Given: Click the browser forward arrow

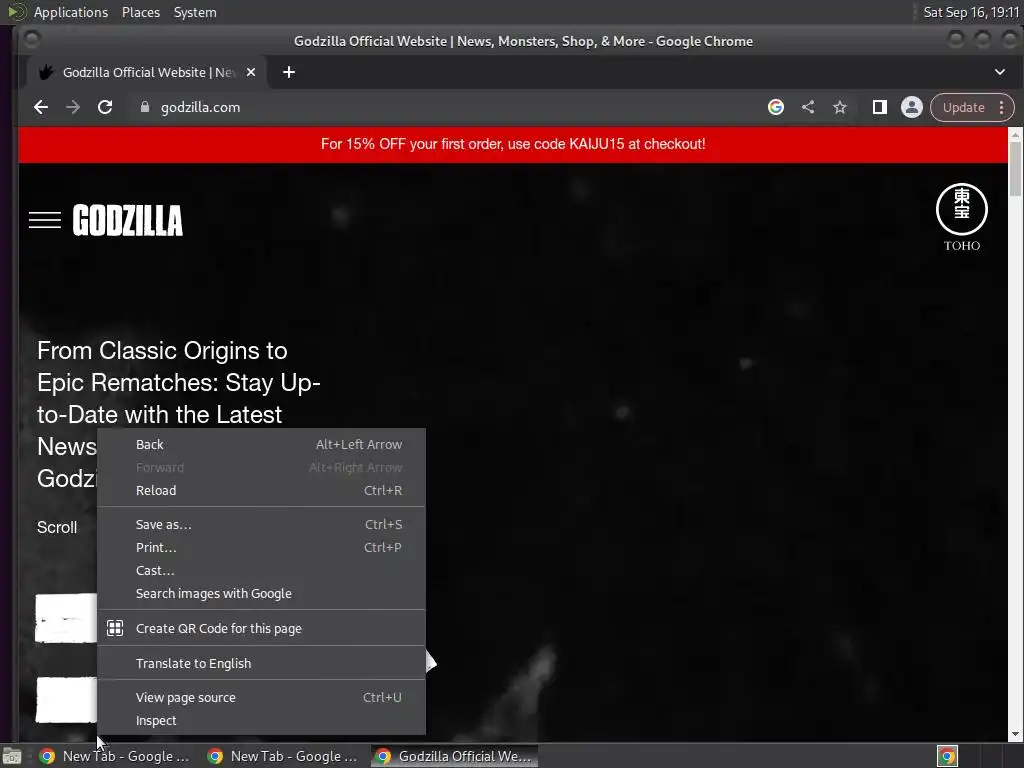Looking at the screenshot, I should click(x=73, y=107).
